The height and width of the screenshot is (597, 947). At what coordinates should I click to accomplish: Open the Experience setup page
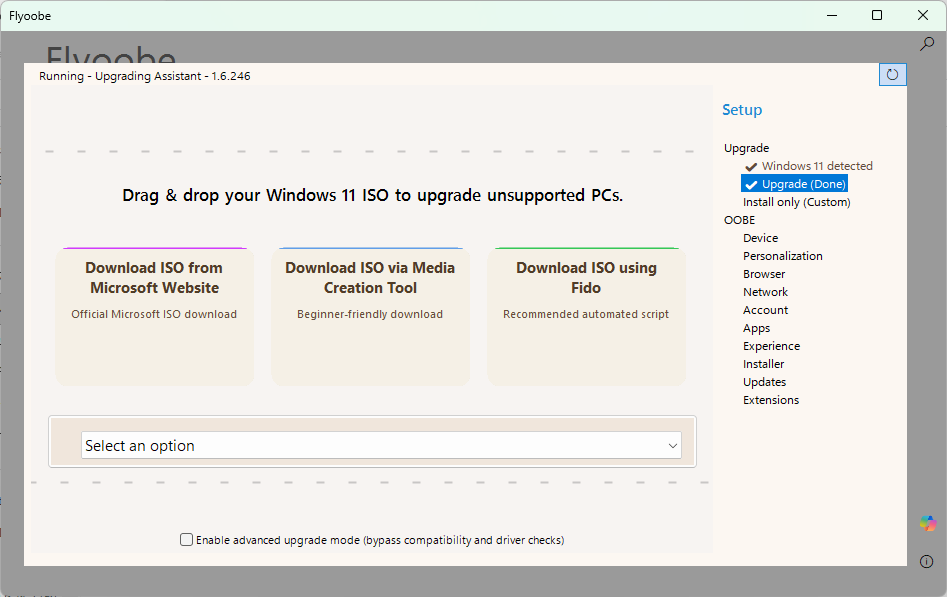click(x=771, y=346)
